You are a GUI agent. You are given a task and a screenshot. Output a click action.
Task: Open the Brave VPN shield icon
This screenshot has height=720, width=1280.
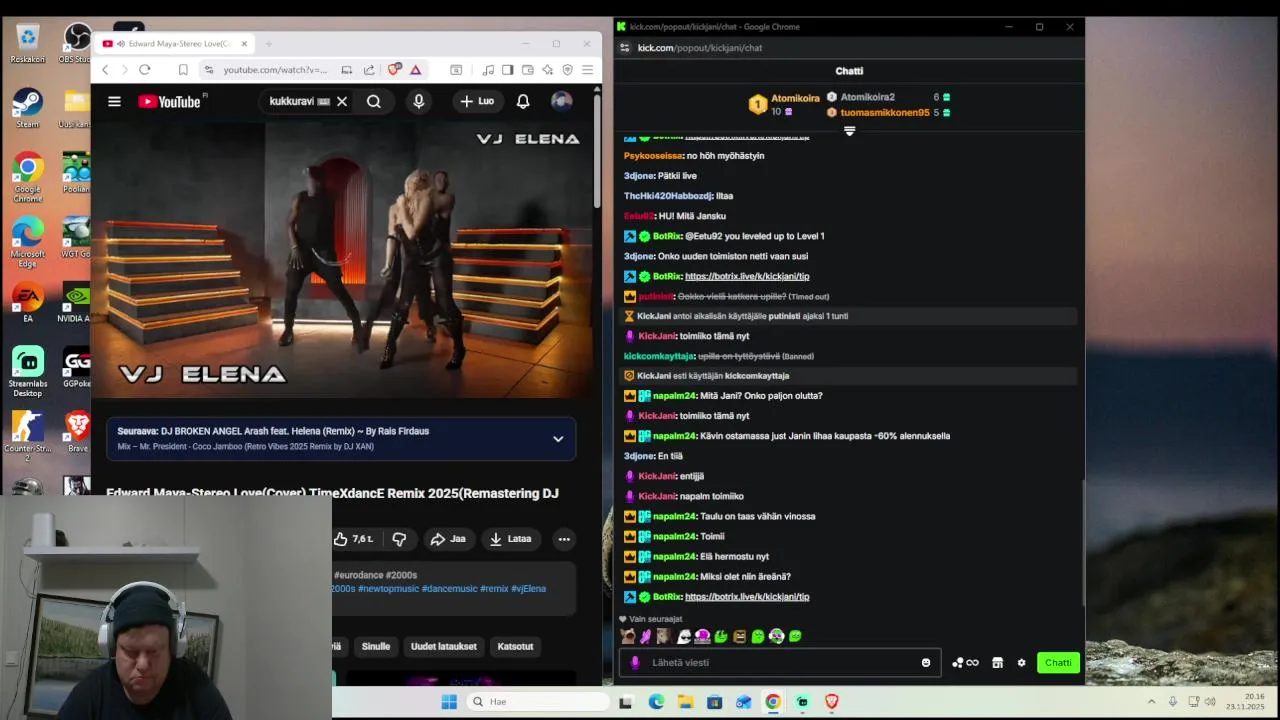(x=567, y=69)
